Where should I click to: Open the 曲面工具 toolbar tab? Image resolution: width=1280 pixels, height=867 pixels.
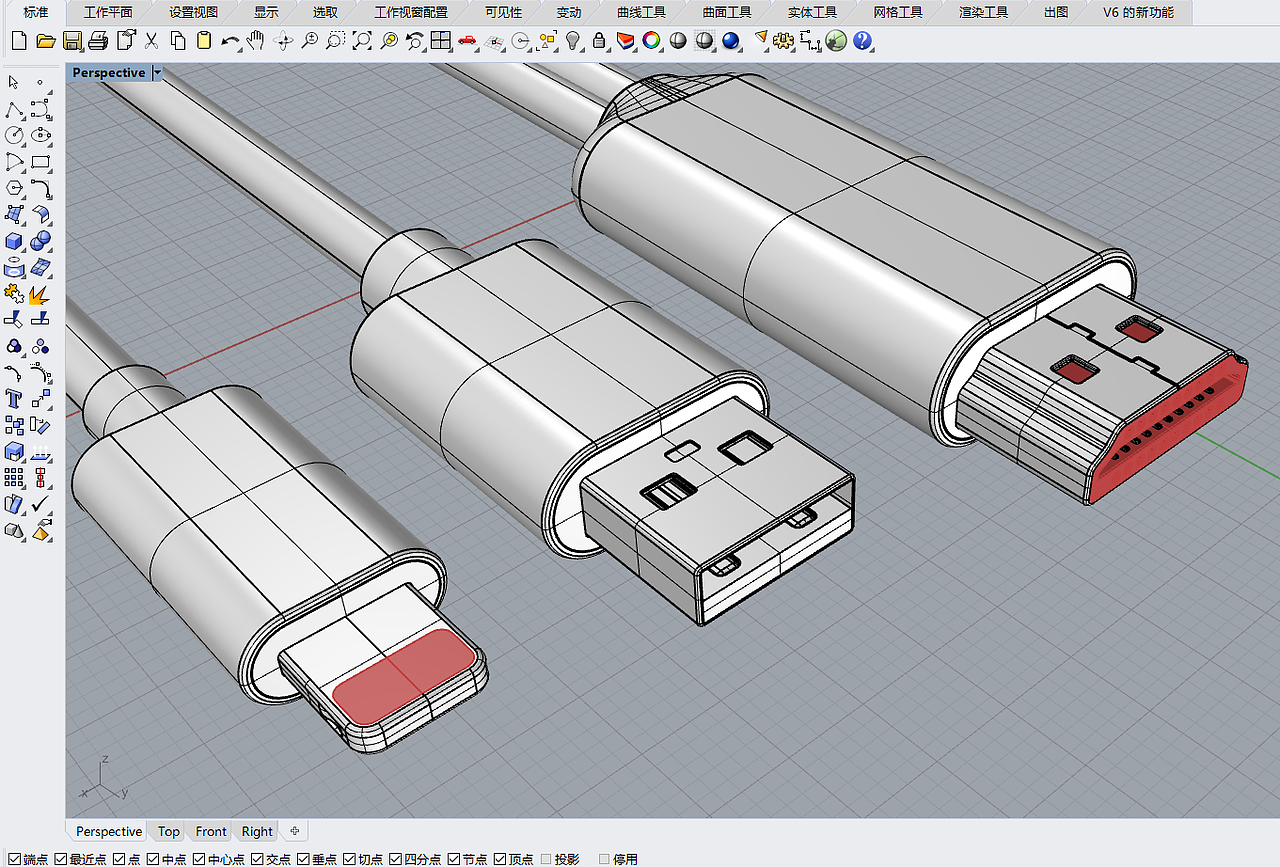tap(727, 12)
